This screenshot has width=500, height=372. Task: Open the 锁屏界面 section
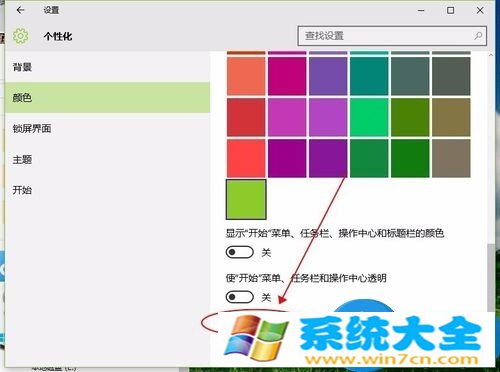107,128
